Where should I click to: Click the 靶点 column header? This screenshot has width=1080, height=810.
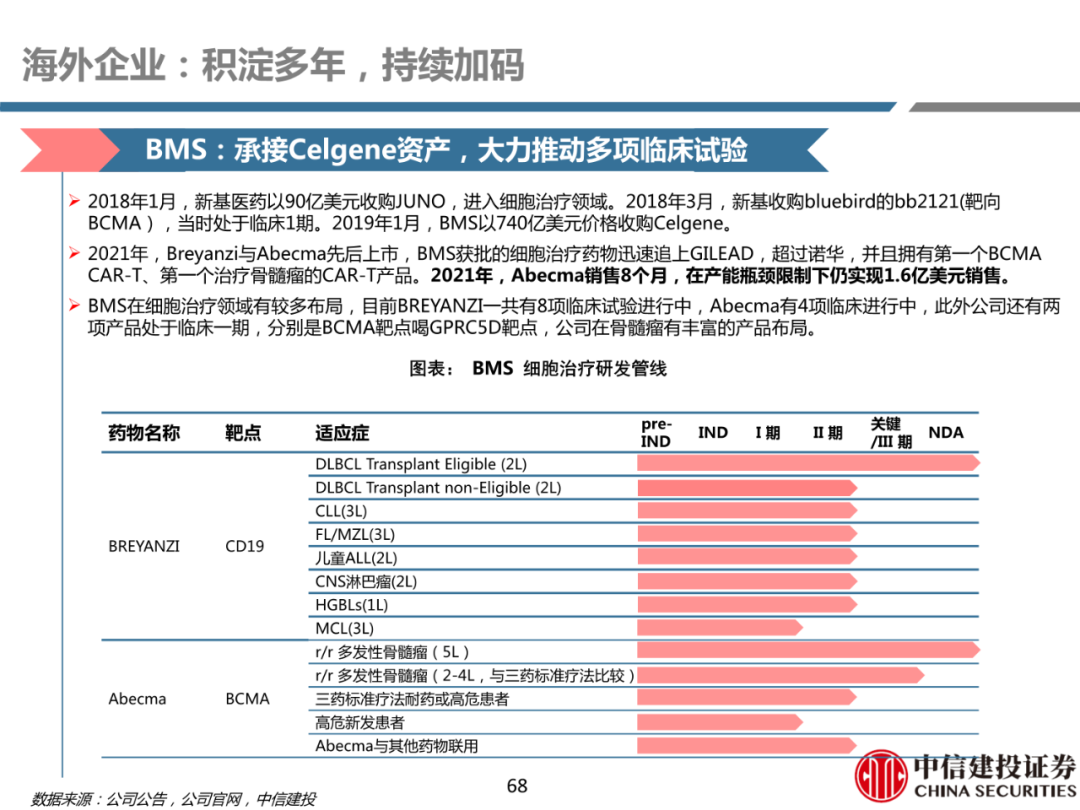[243, 433]
